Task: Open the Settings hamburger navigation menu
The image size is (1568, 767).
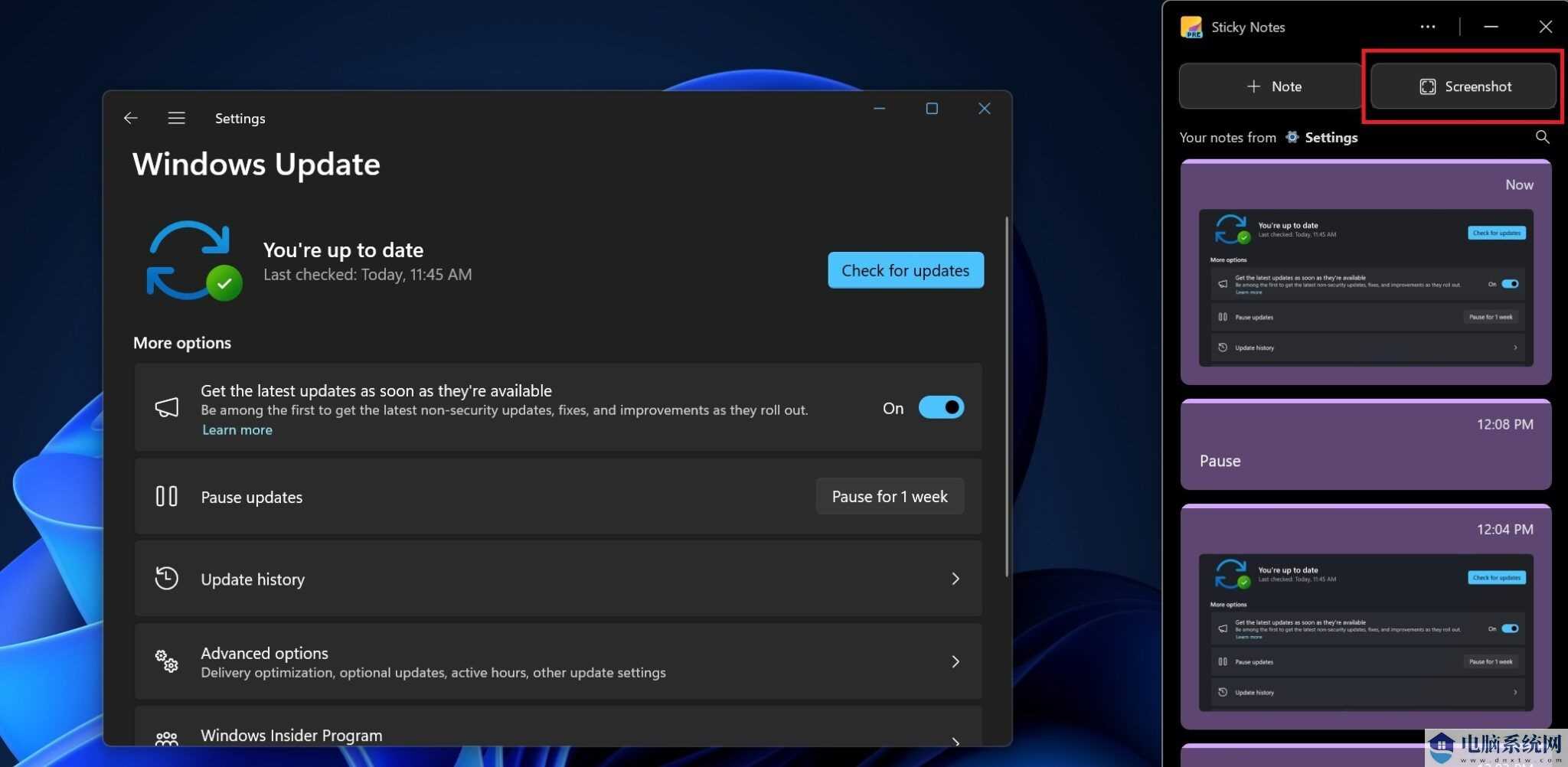Action: tap(176, 118)
